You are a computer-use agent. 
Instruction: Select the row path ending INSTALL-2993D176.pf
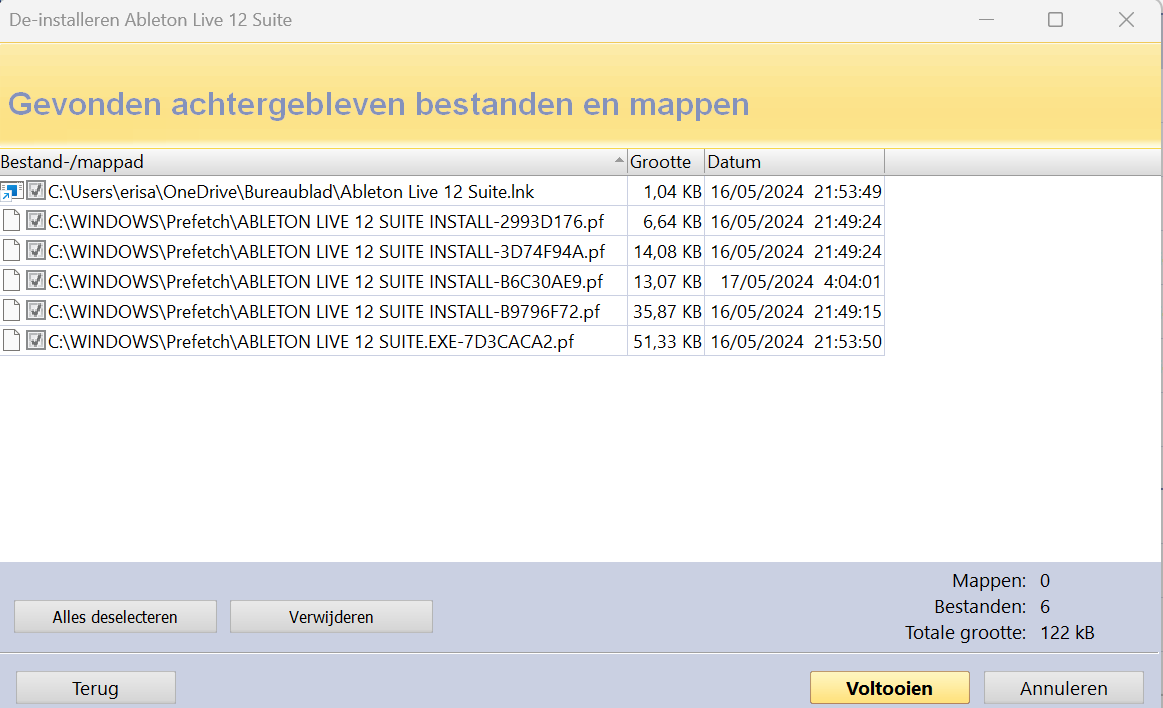pyautogui.click(x=326, y=222)
